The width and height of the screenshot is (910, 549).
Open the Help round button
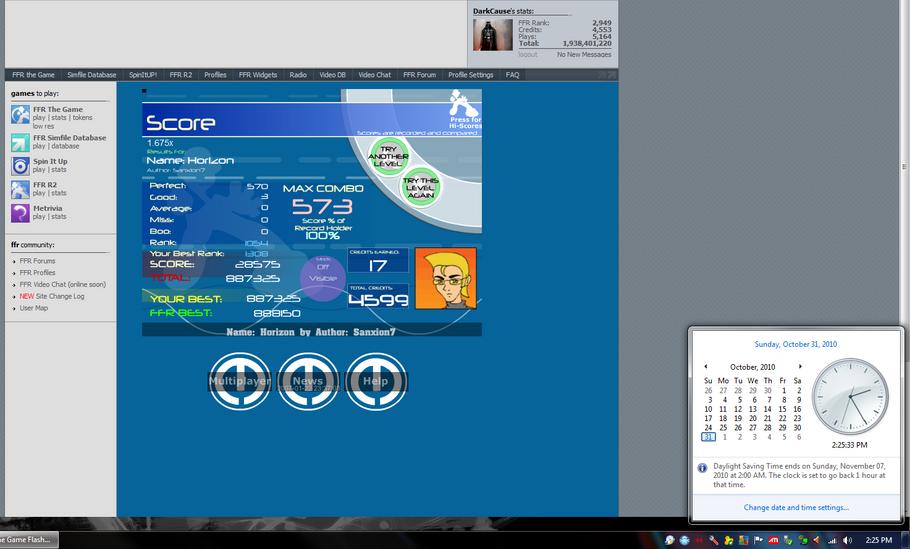point(375,381)
